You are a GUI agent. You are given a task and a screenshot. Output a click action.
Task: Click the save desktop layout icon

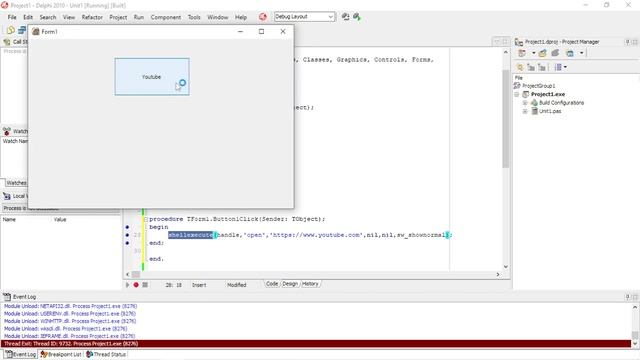(x=345, y=17)
